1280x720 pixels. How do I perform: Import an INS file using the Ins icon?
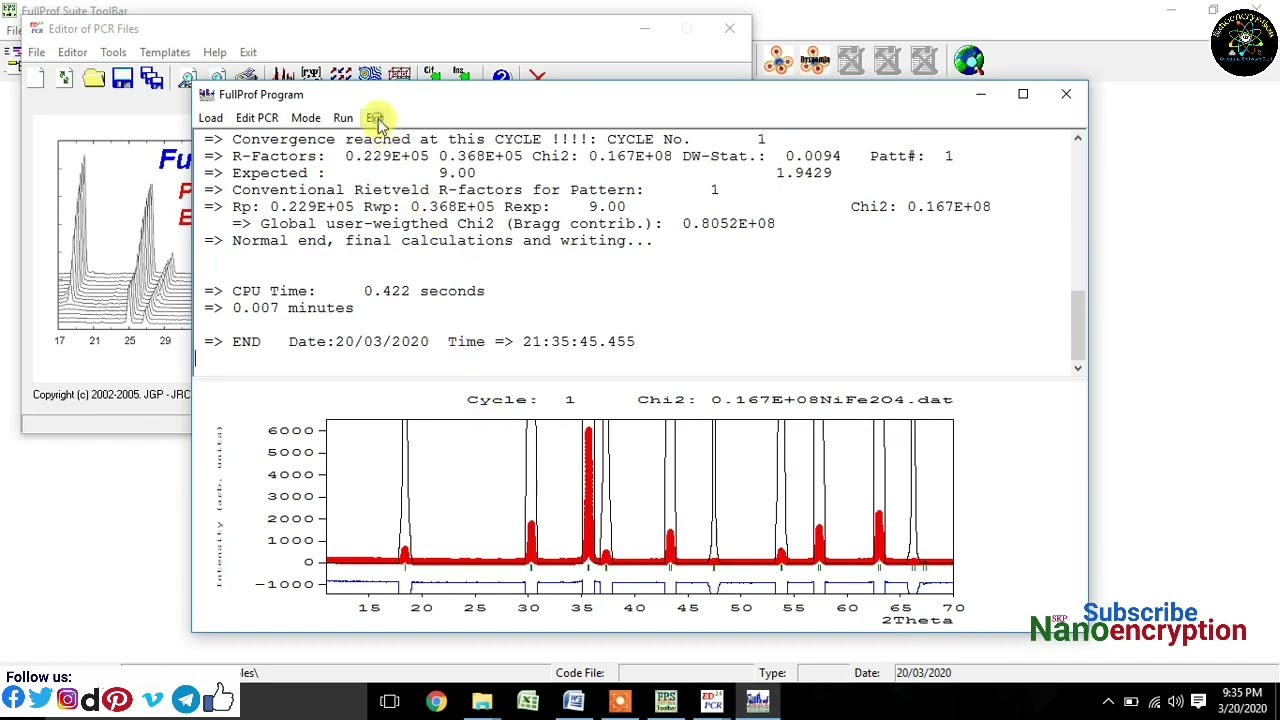[461, 75]
